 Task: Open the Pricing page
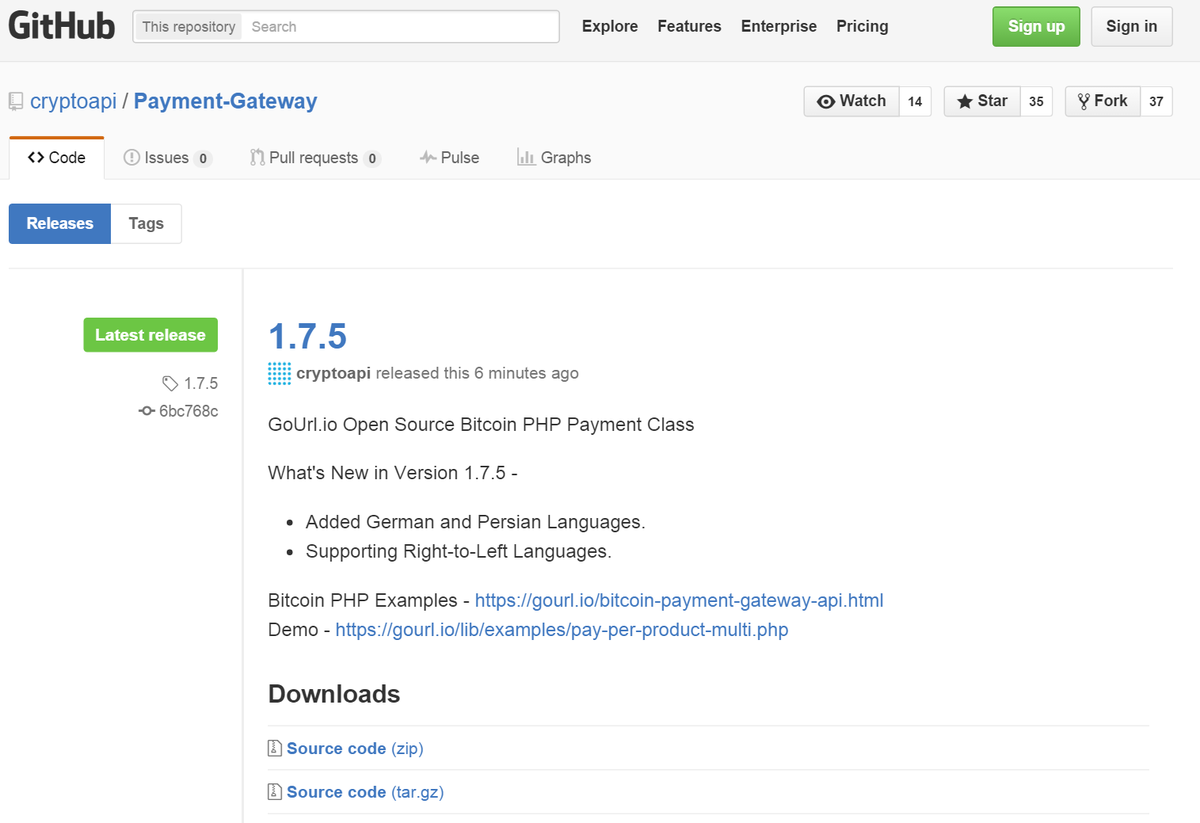pos(862,27)
